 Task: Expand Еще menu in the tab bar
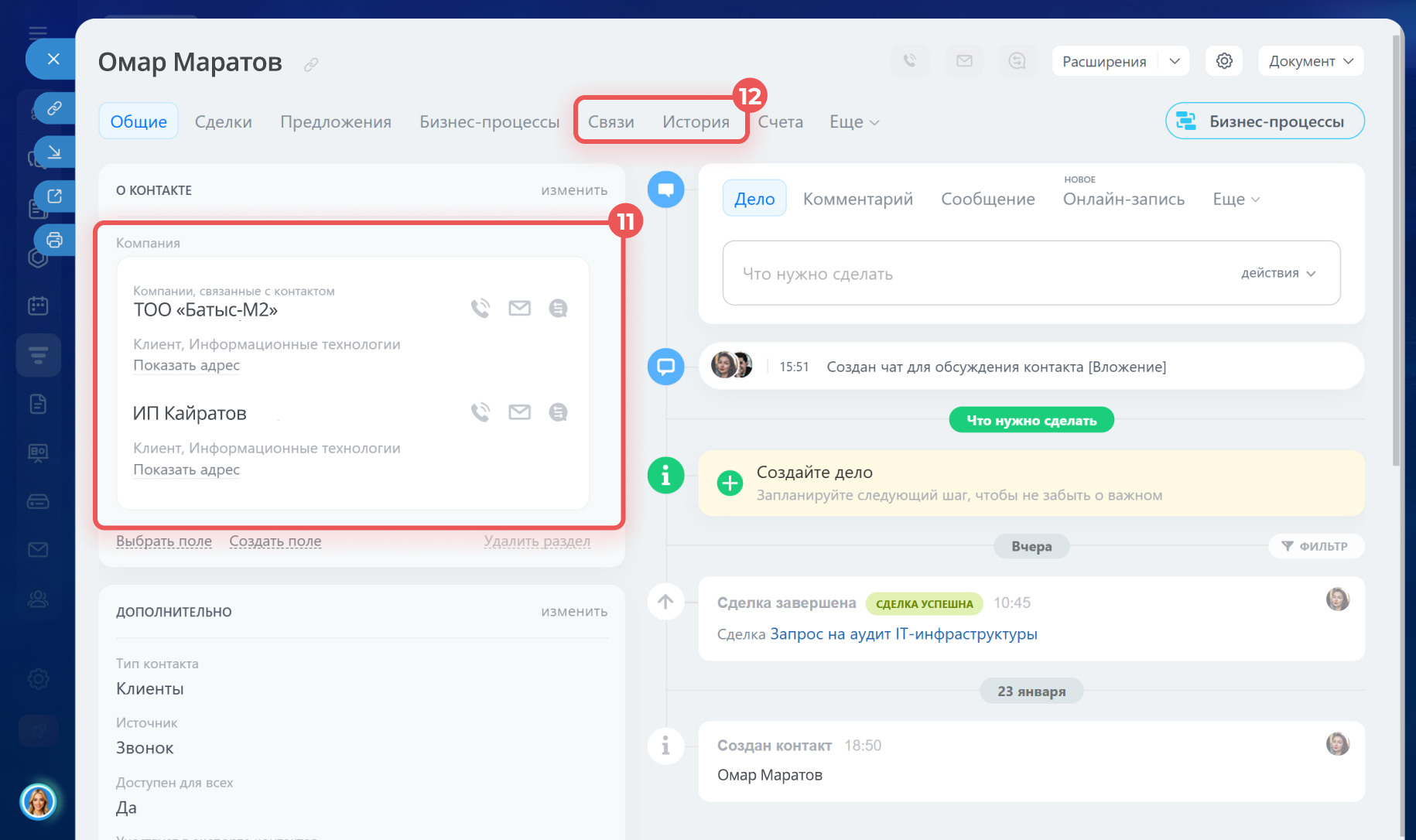pos(853,122)
